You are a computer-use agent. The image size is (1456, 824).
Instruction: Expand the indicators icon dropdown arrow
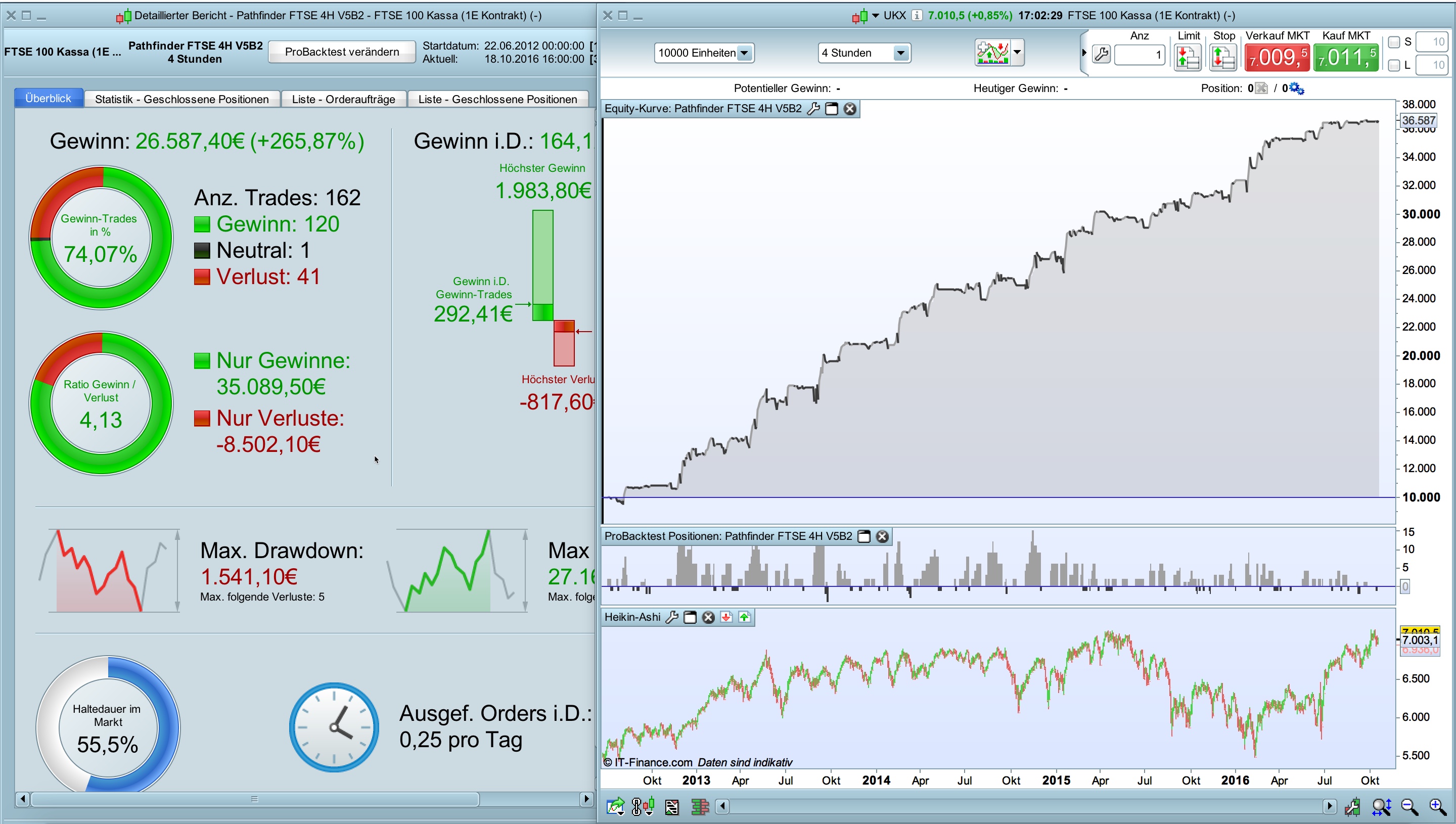(x=1017, y=52)
